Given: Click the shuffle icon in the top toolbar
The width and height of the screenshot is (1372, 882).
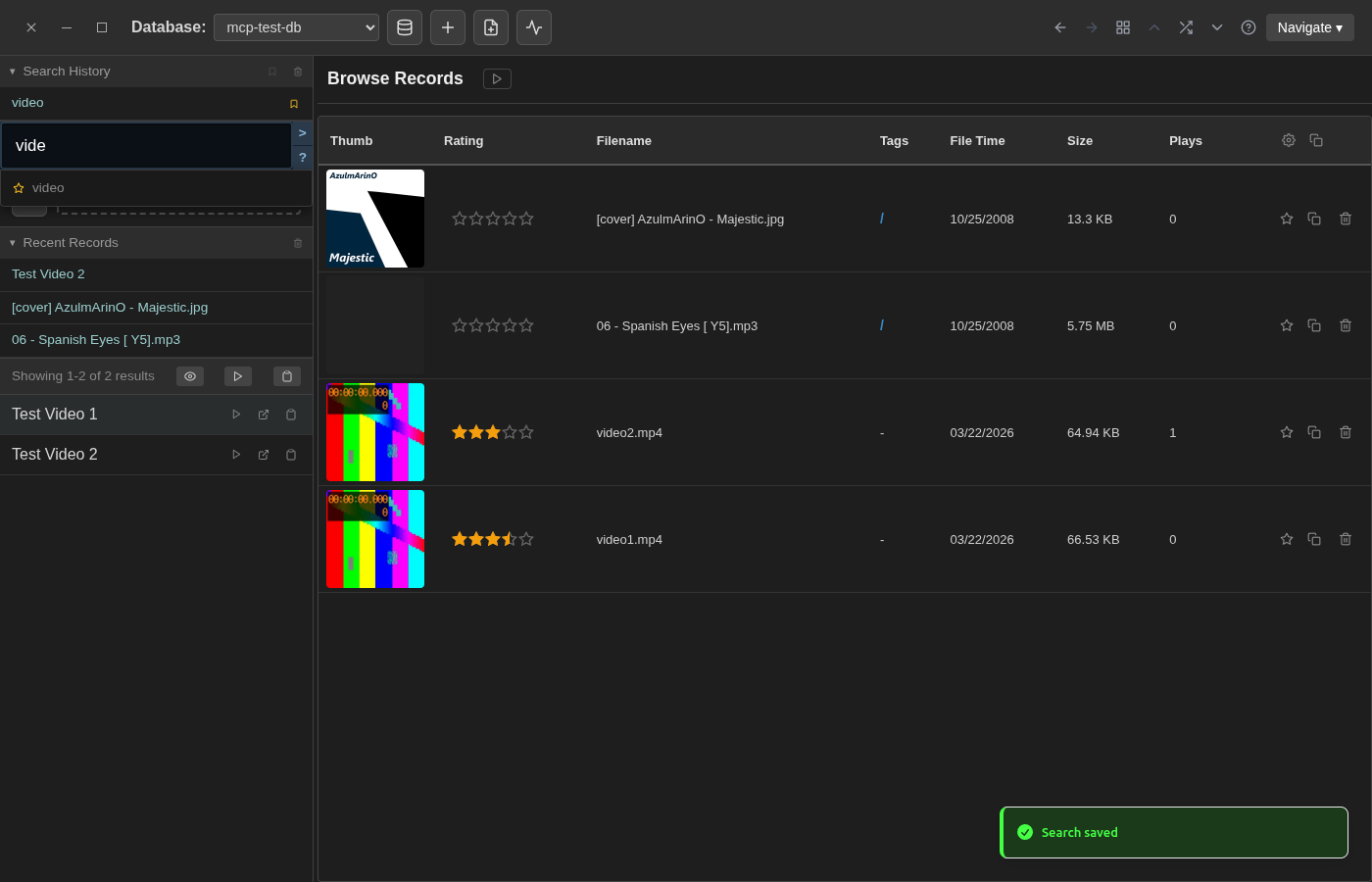Looking at the screenshot, I should coord(1186,27).
